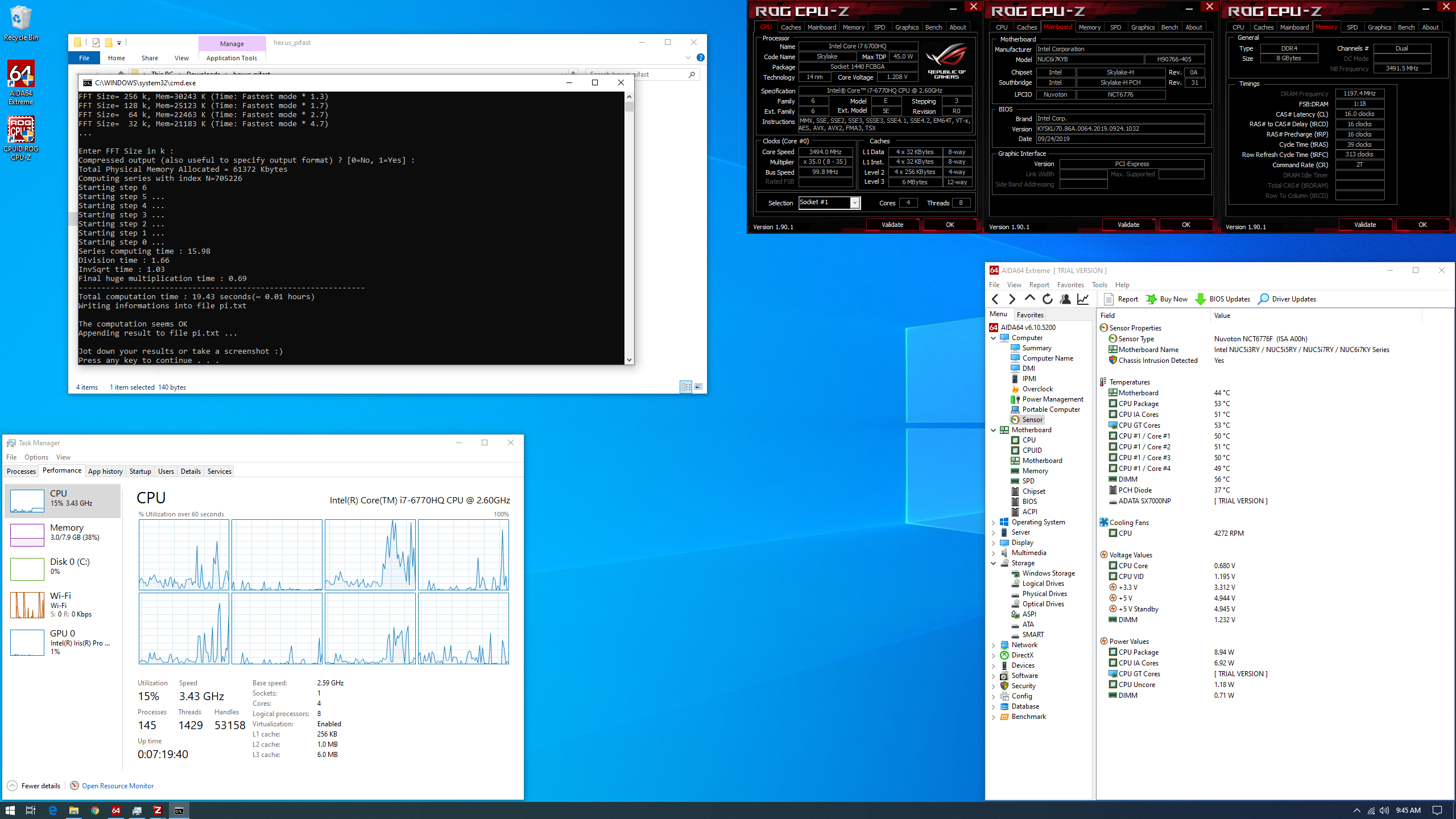Click Buy Now in AIDA64 toolbar
Screen dimensions: 1456x819
(1166, 299)
